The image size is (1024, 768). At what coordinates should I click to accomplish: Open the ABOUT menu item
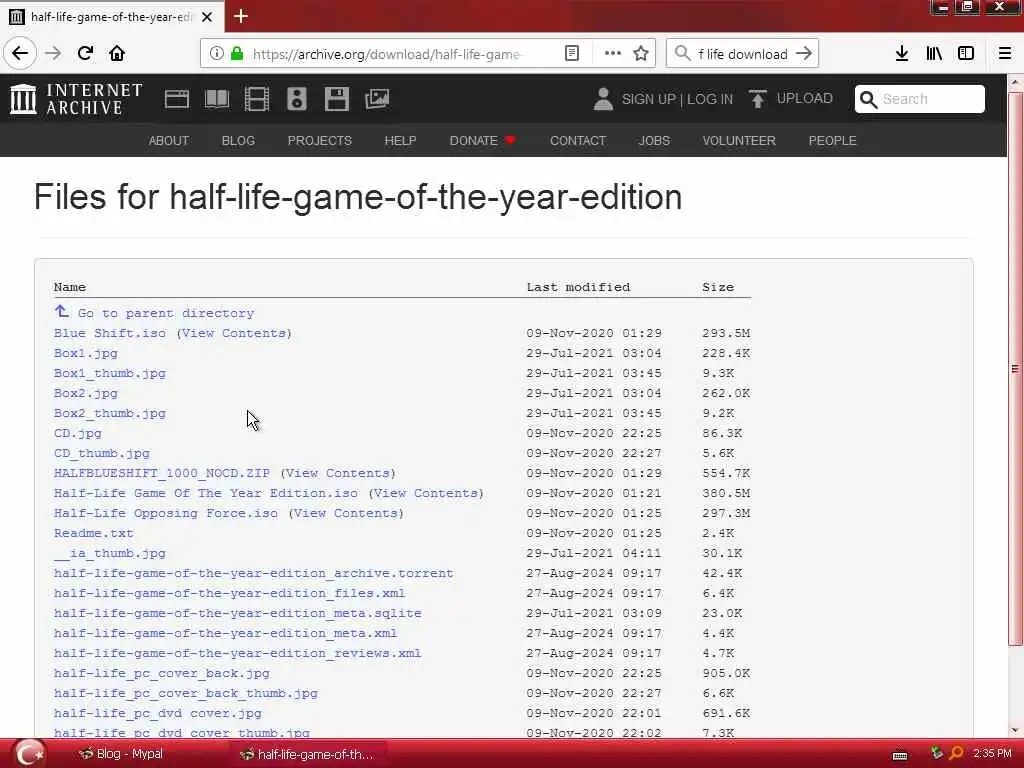coord(168,140)
